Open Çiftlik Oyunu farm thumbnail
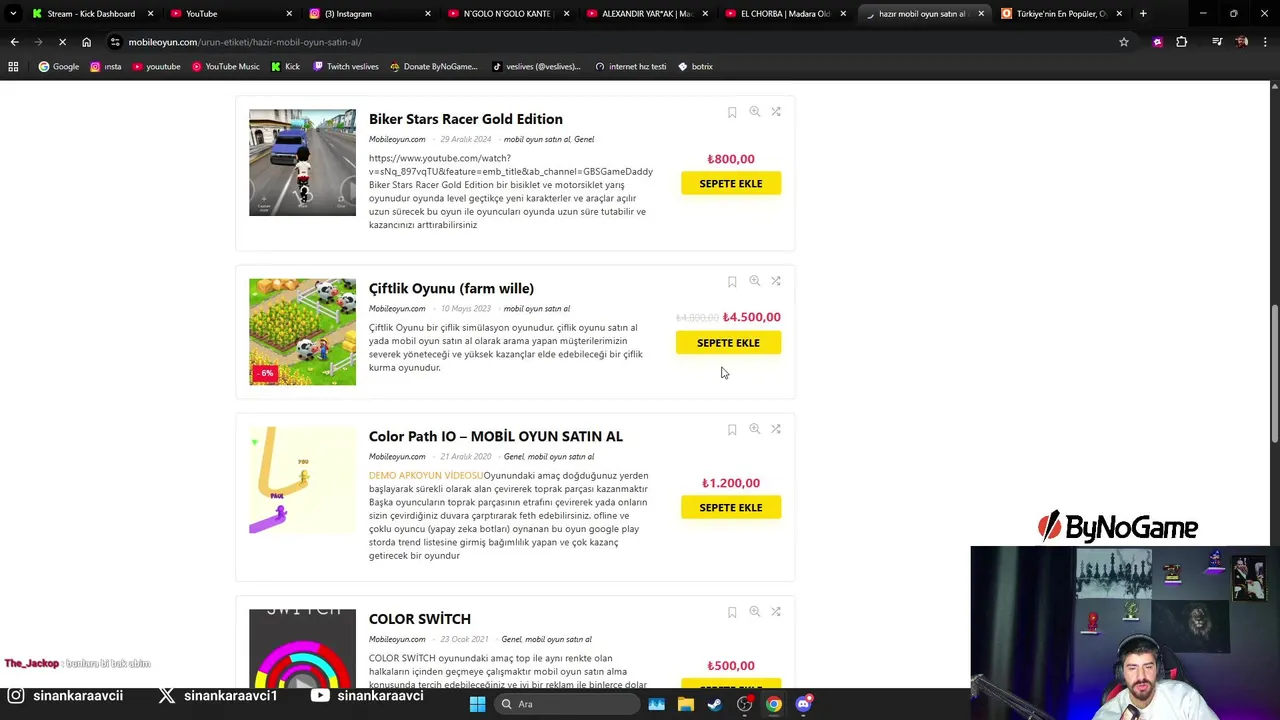The width and height of the screenshot is (1280, 720). [x=302, y=332]
